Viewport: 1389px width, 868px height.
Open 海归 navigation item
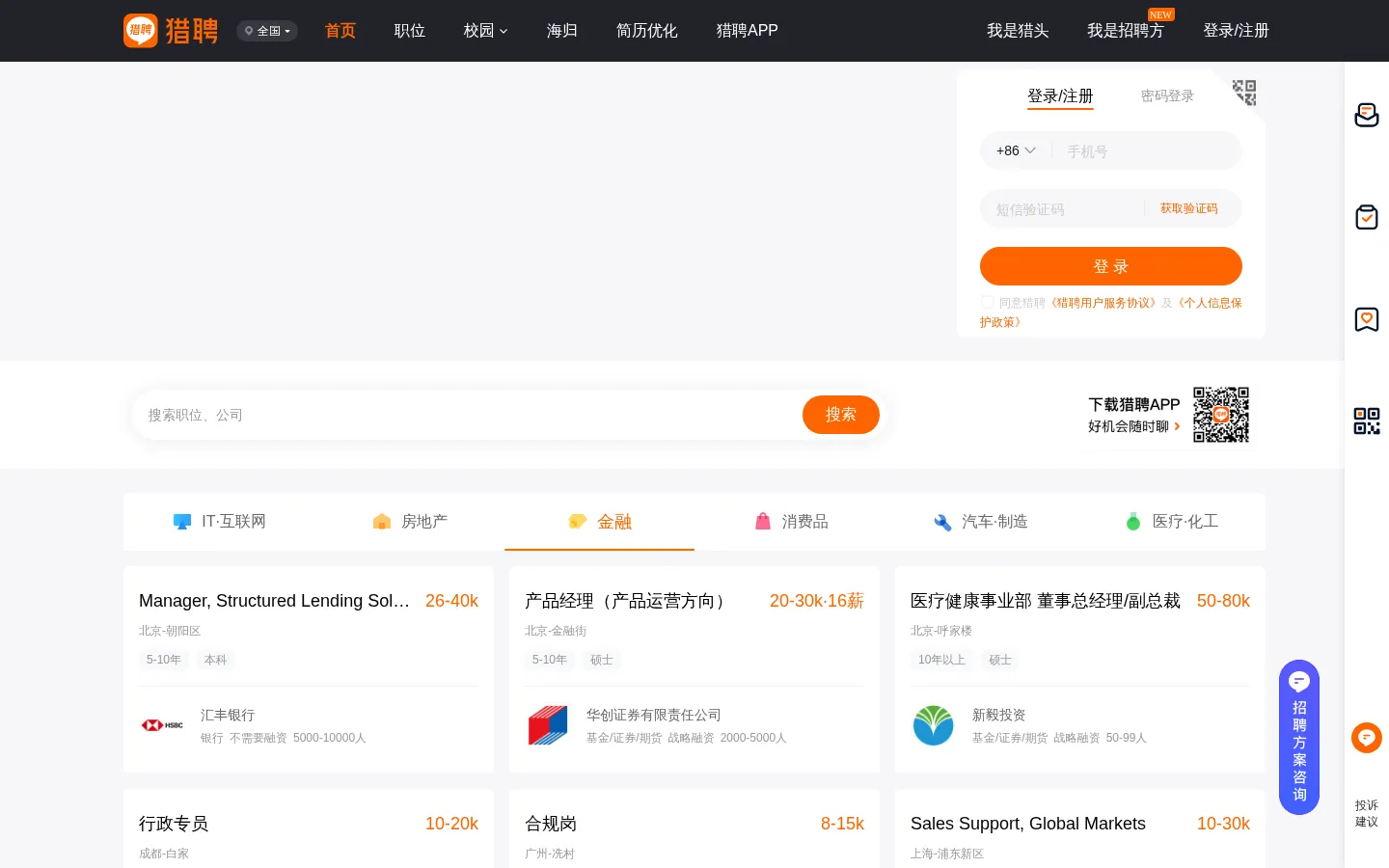coord(562,31)
